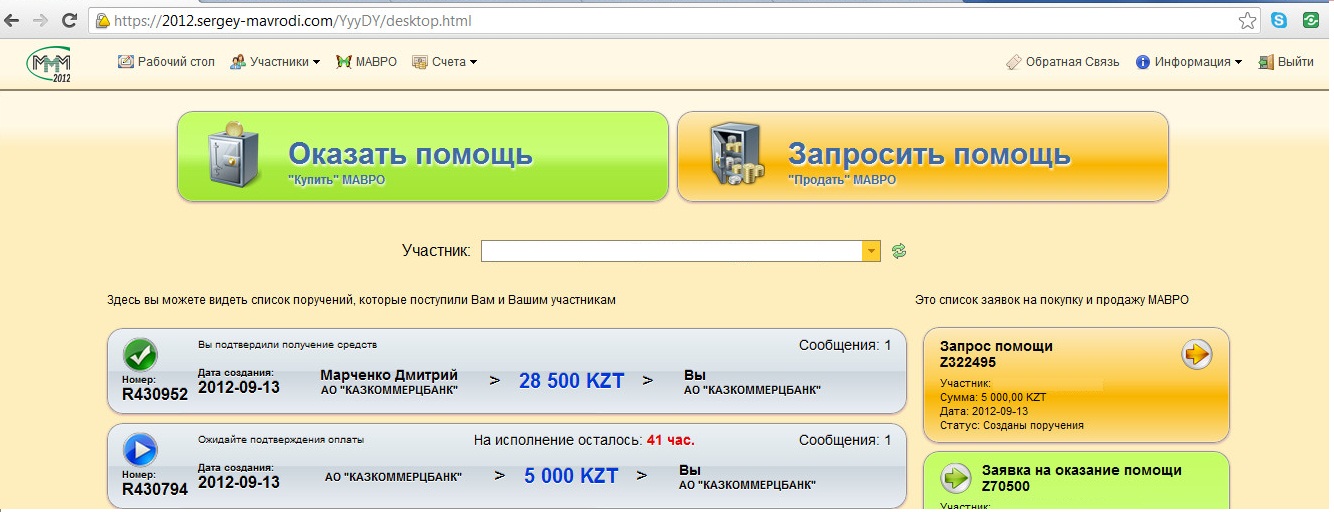
Task: Open the green extension icon in toolbar
Action: [1311, 20]
